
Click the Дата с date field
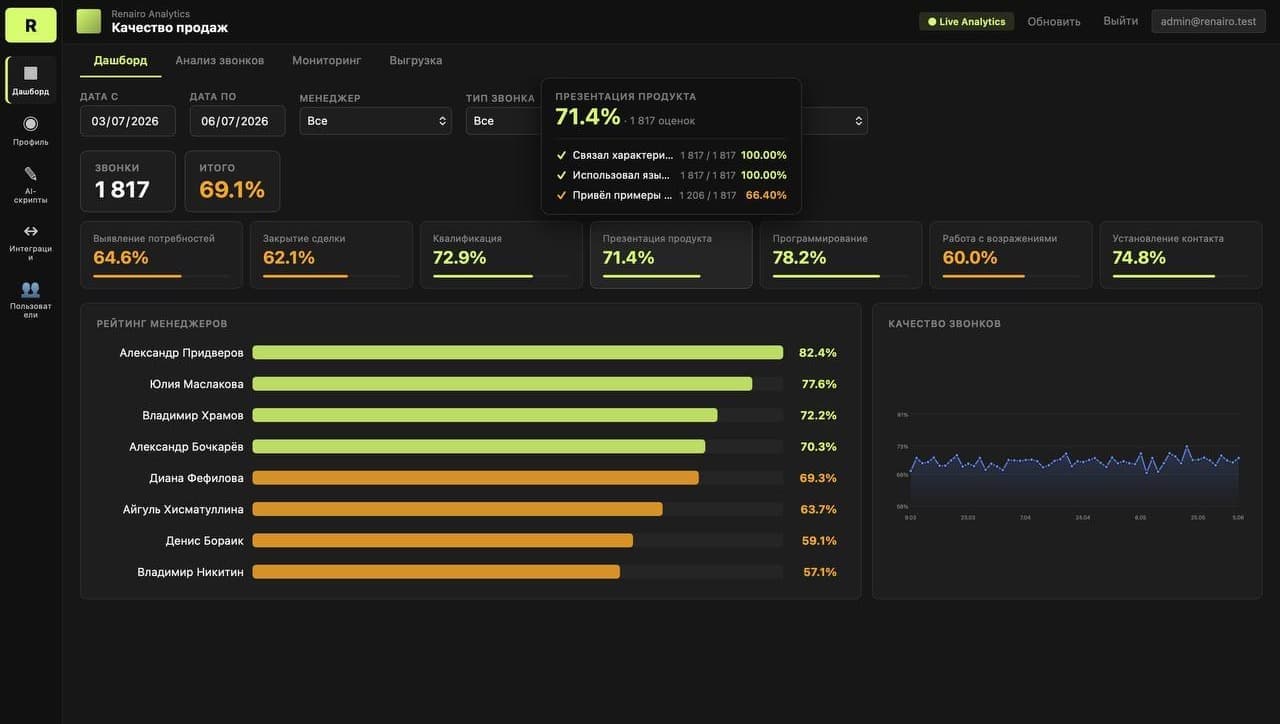[x=128, y=121]
